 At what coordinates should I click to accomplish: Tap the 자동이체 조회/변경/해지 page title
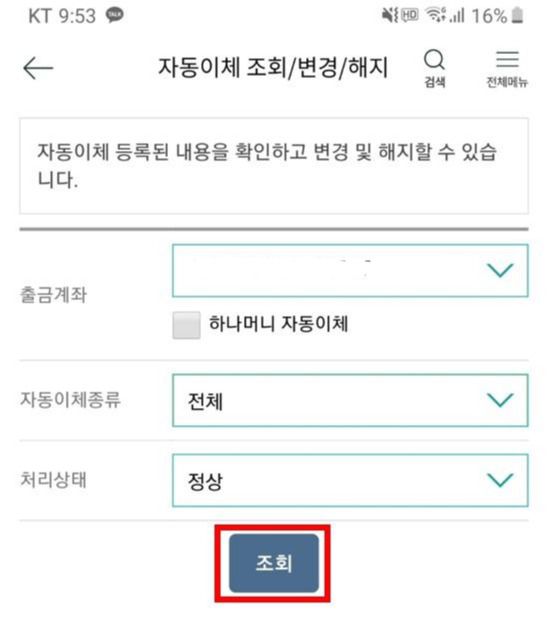click(x=273, y=67)
